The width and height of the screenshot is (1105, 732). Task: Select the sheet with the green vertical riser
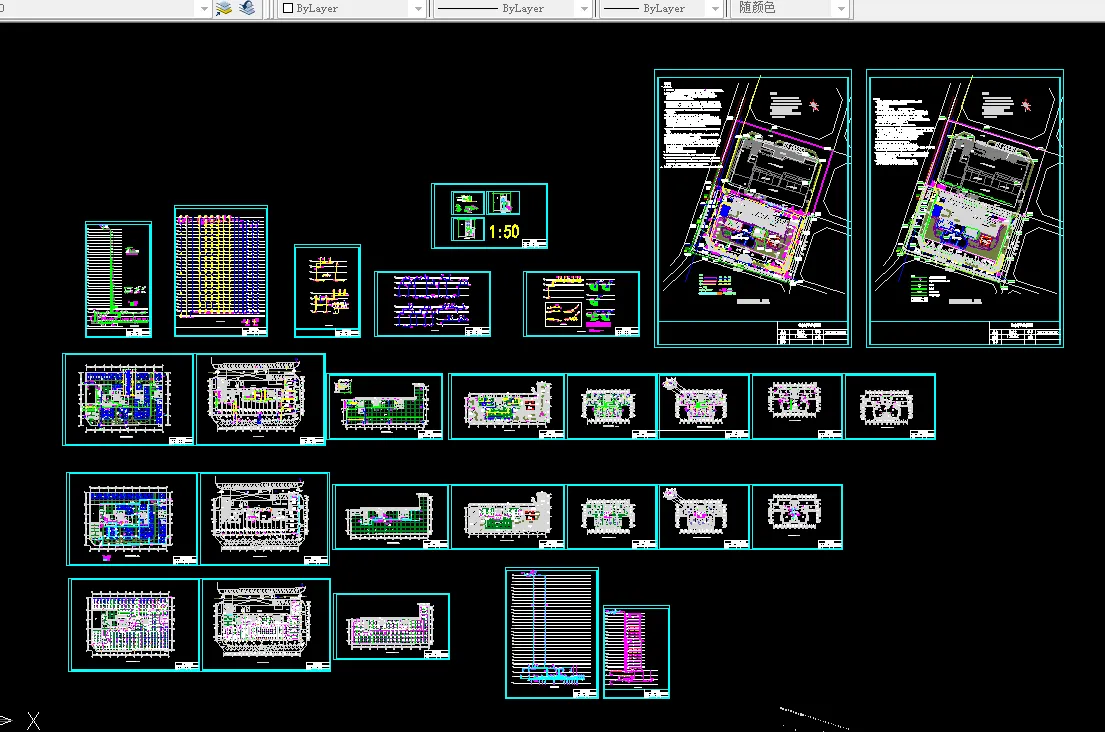[118, 280]
